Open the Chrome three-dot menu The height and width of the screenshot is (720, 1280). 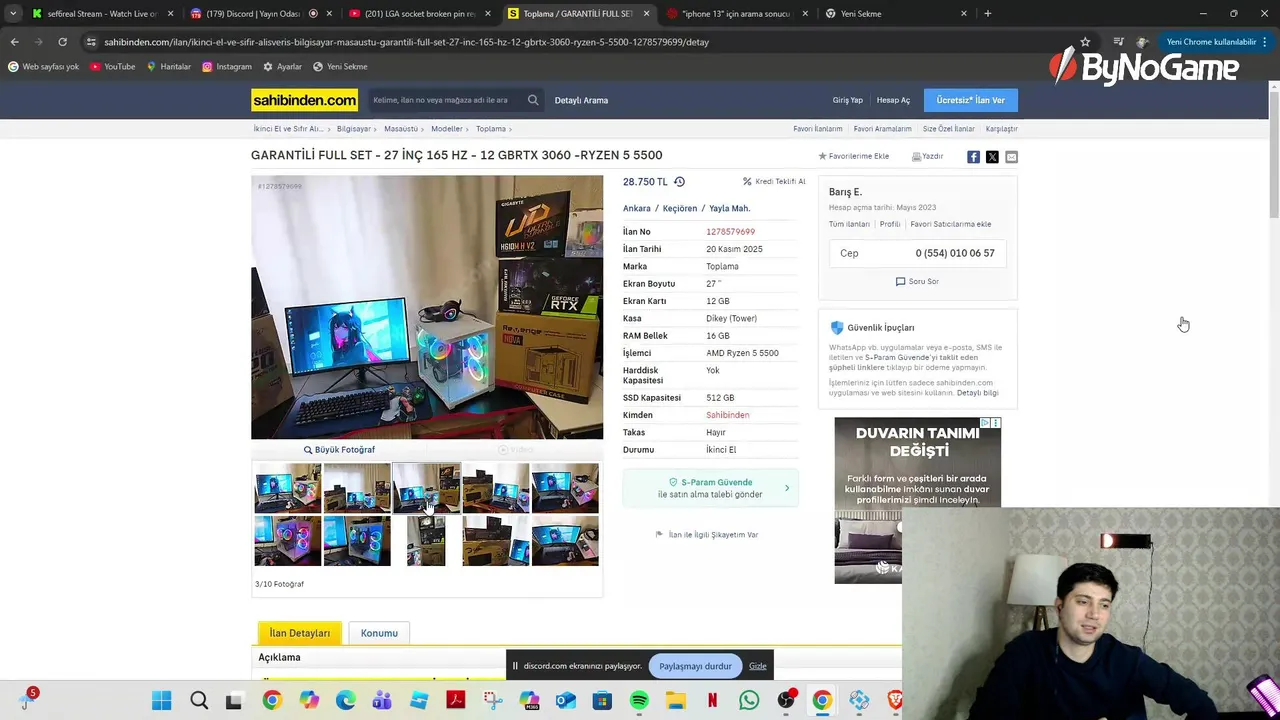click(x=1265, y=42)
